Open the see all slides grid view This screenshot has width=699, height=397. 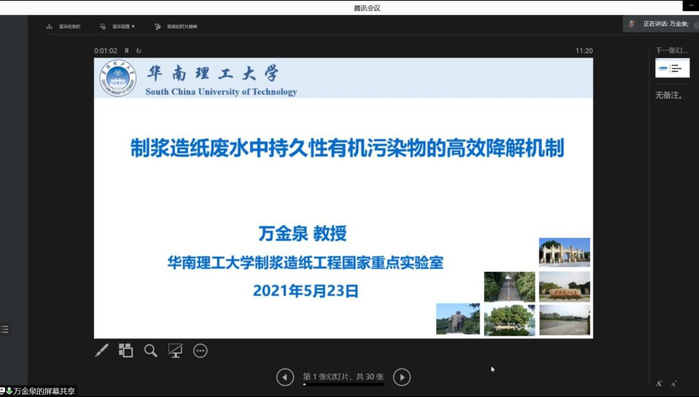pyautogui.click(x=126, y=351)
